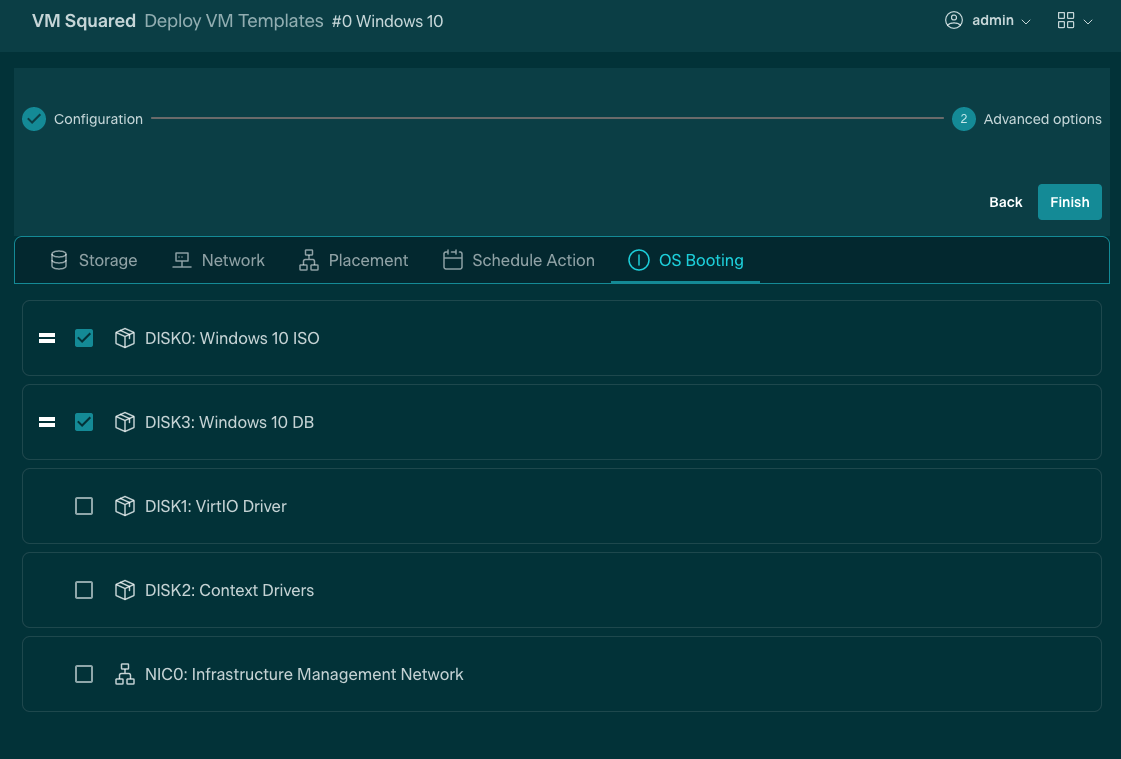This screenshot has width=1121, height=759.
Task: Check the NIC0 Infrastructure Management Network box
Action: tap(84, 674)
